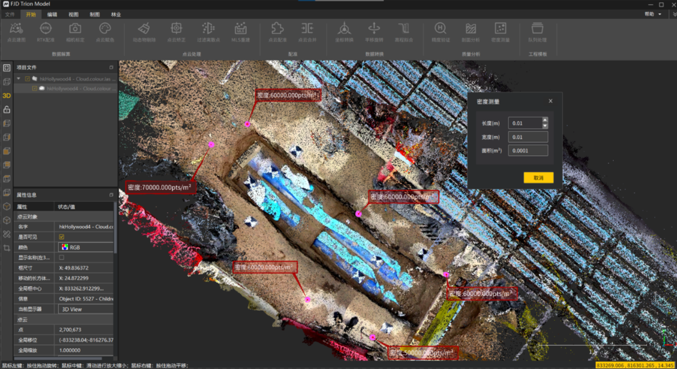
Task: Open the 坐标转换 coordinate transform tool
Action: [344, 32]
